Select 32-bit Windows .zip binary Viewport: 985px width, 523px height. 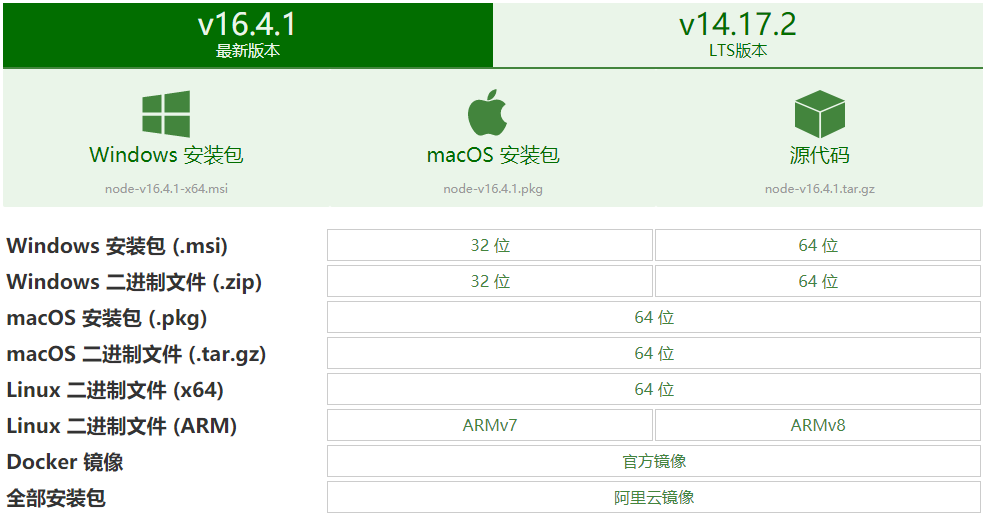pyautogui.click(x=490, y=282)
